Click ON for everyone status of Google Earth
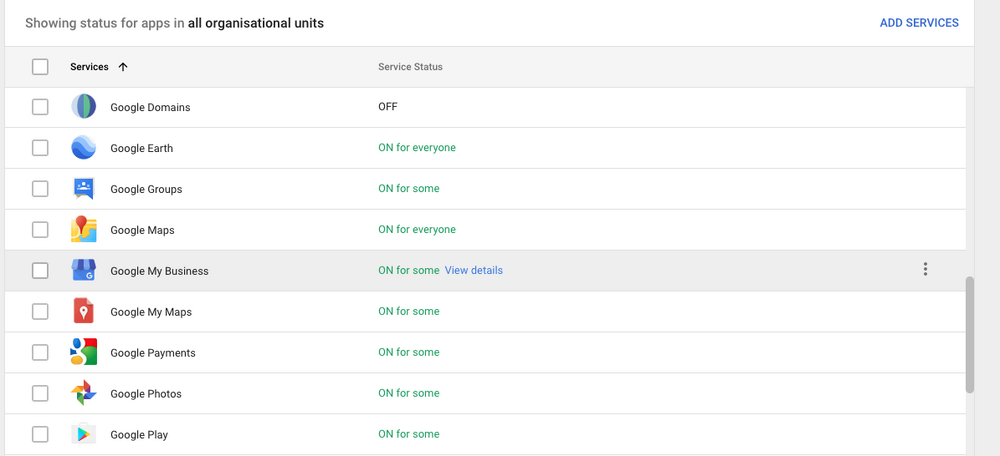Image resolution: width=1000 pixels, height=456 pixels. point(417,147)
